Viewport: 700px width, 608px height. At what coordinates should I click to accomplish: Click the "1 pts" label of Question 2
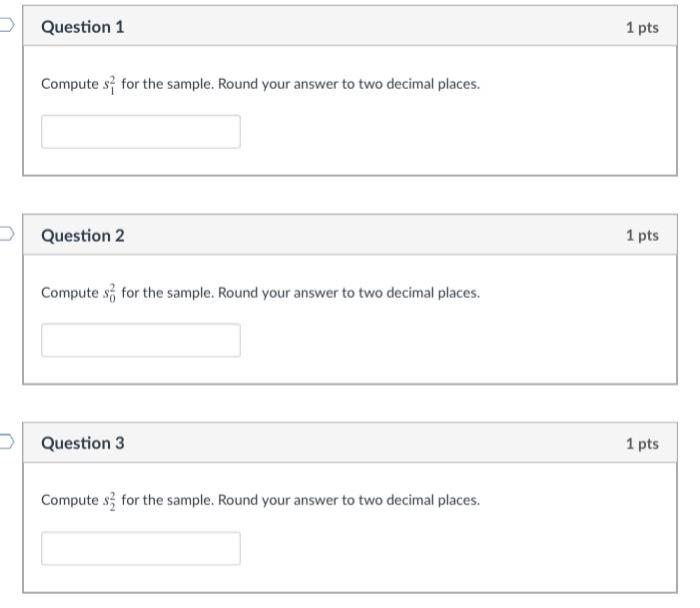(x=642, y=235)
